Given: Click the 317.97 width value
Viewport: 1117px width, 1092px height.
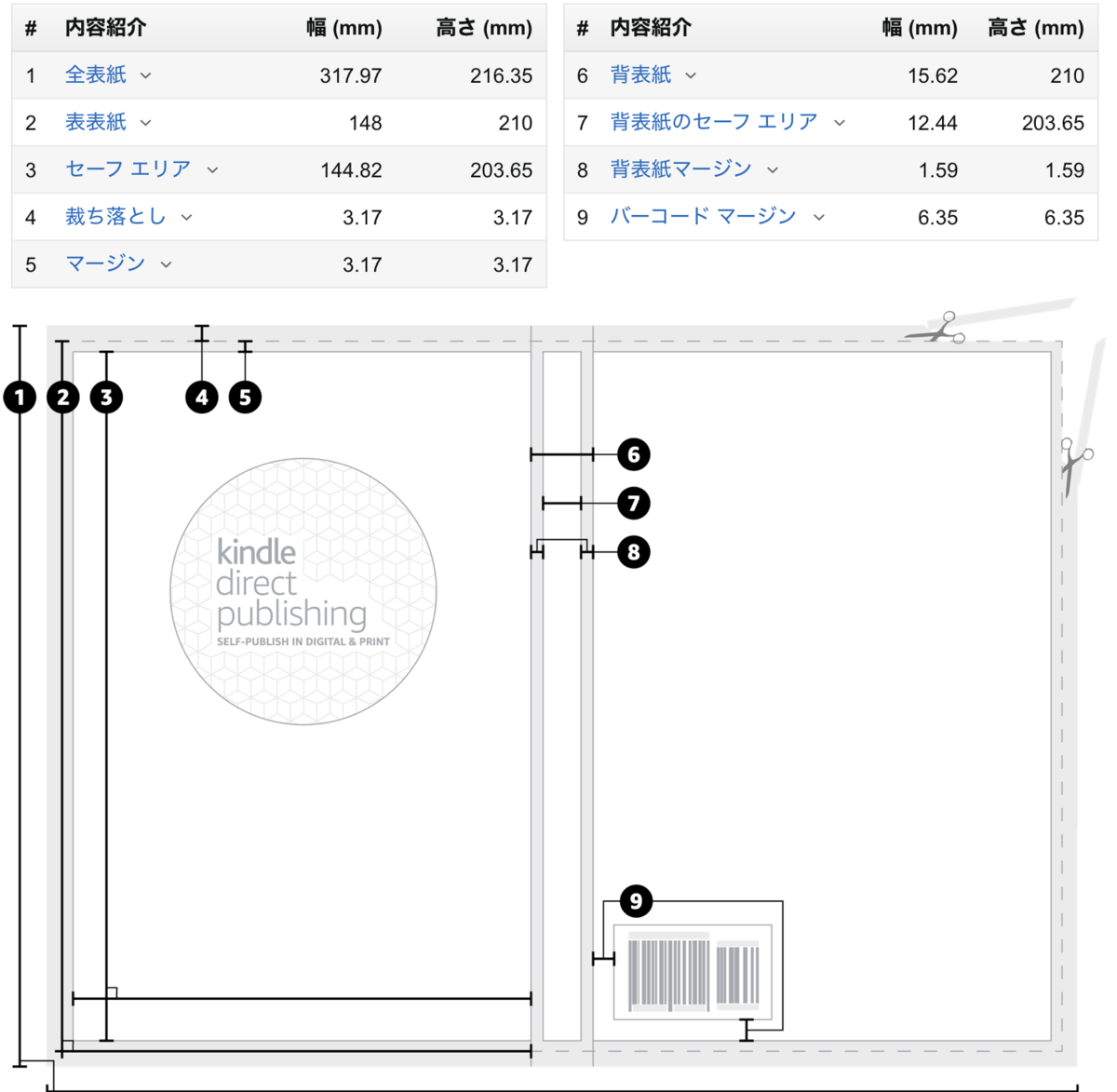Looking at the screenshot, I should click(351, 76).
